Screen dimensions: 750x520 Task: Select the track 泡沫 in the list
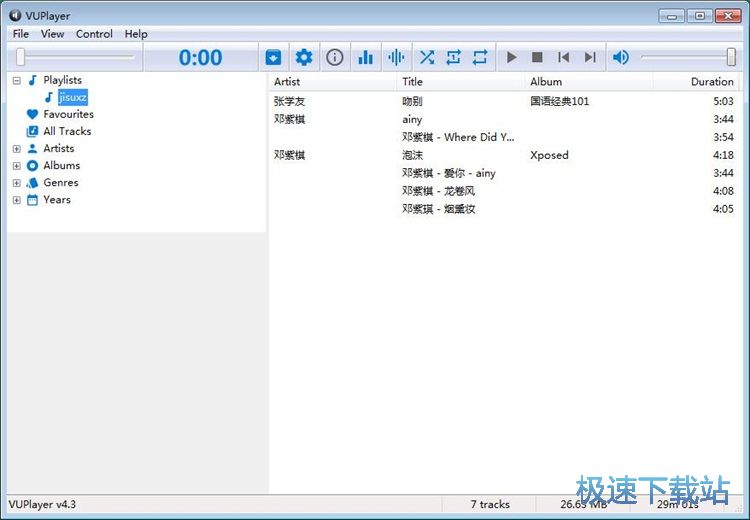[x=412, y=155]
